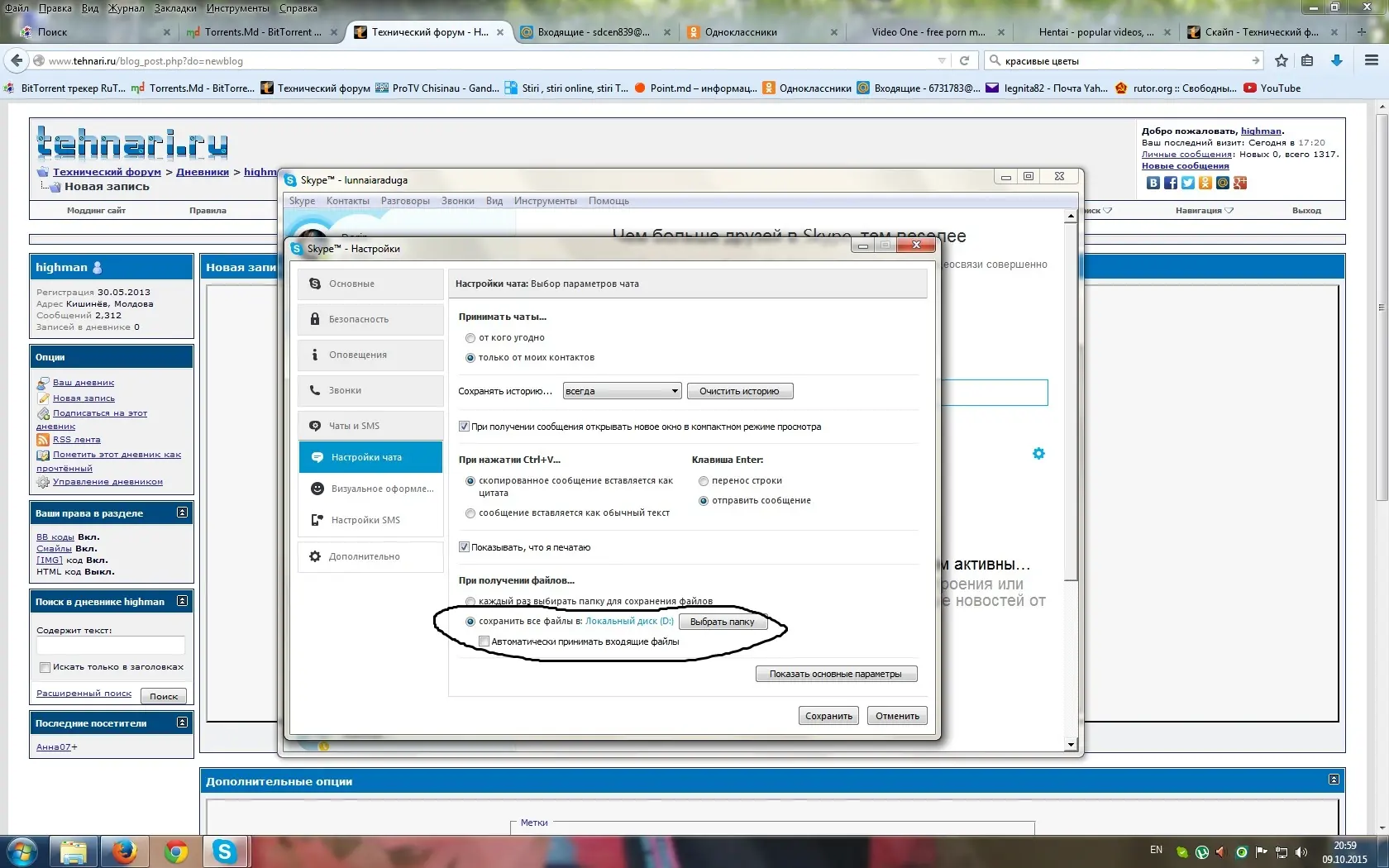Viewport: 1389px width, 868px height.
Task: Select 'только от моих контактов' radio option
Action: coord(470,358)
